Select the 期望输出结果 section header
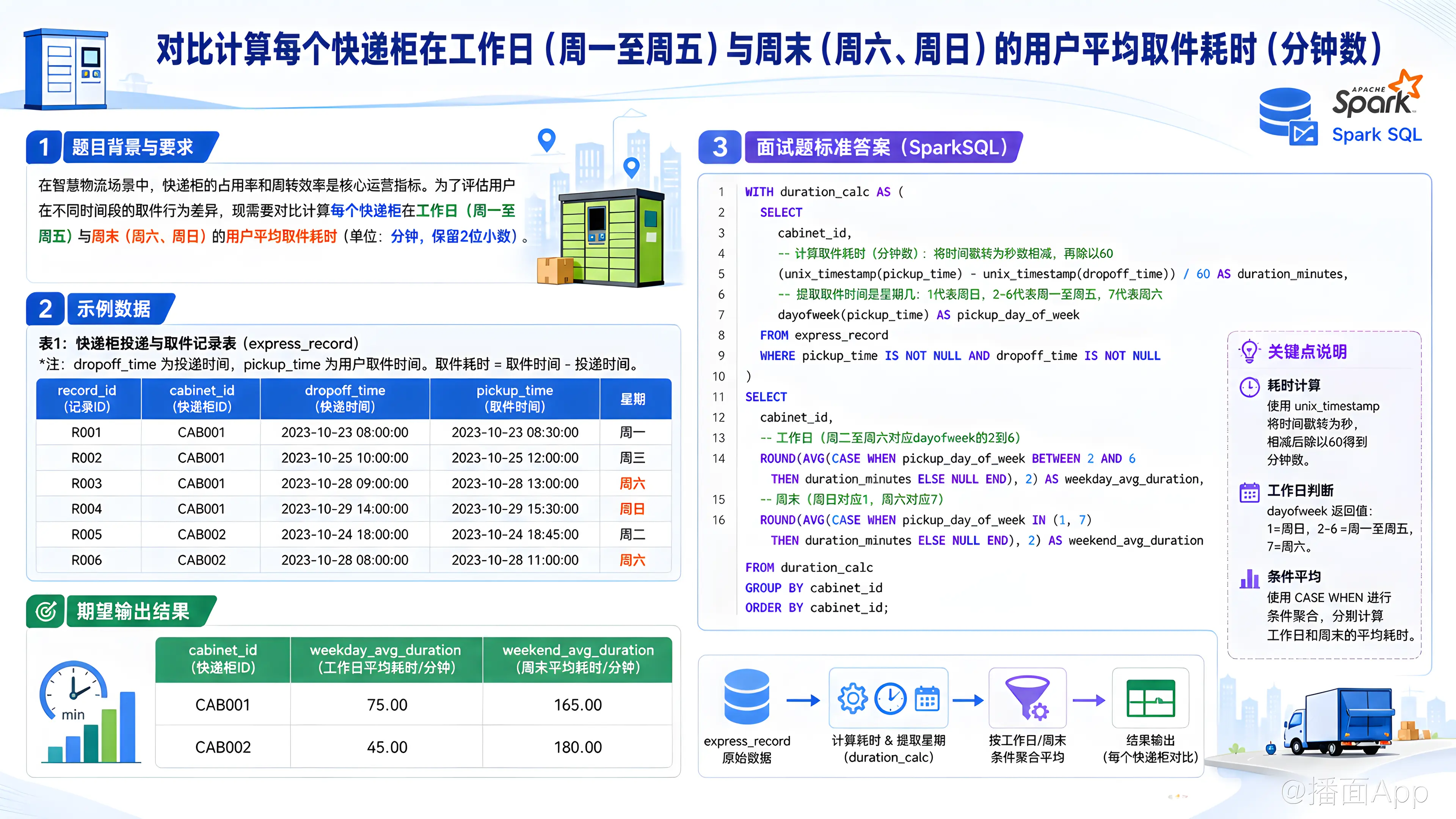The width and height of the screenshot is (1456, 819). coord(141,611)
